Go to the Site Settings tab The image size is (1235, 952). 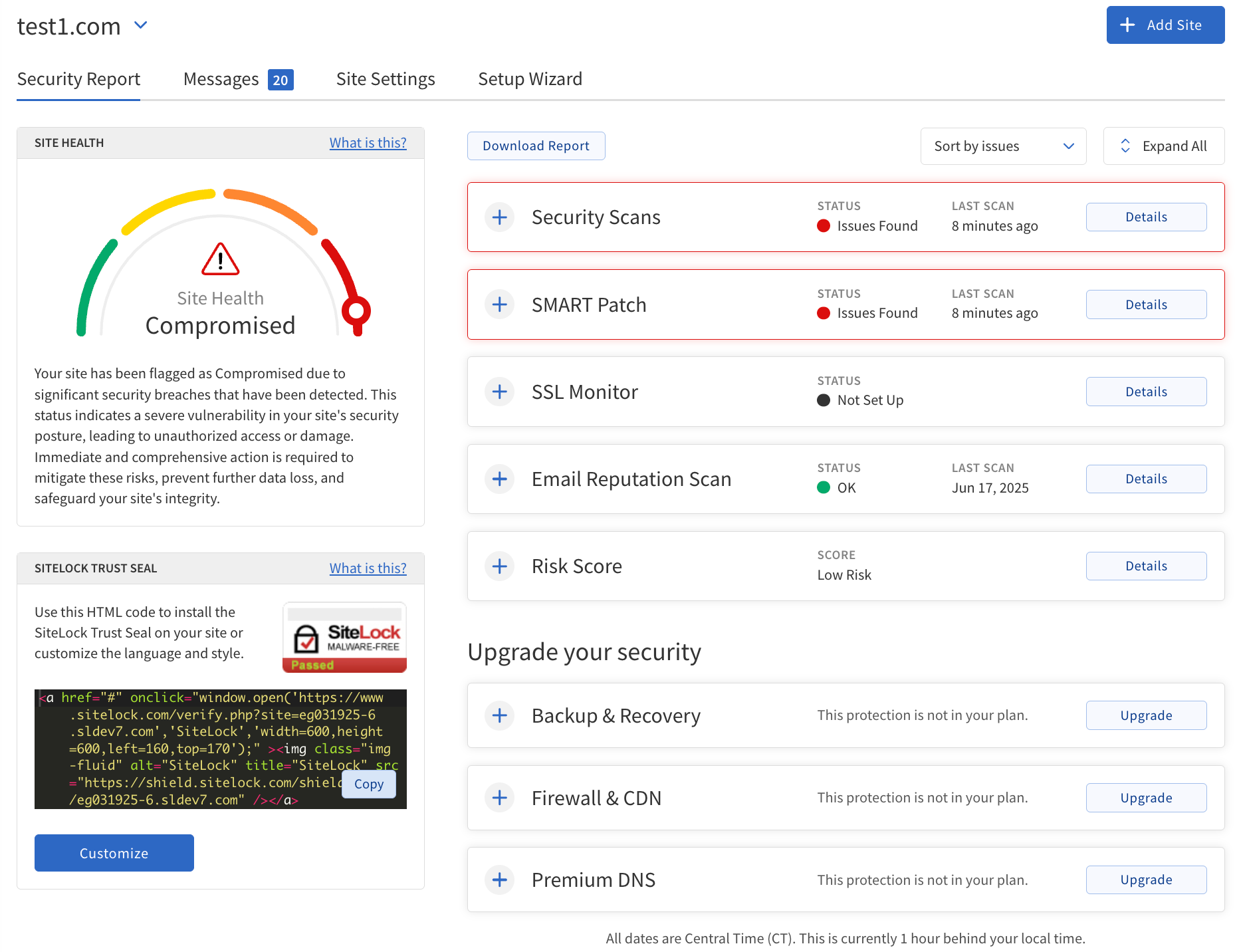pyautogui.click(x=386, y=79)
